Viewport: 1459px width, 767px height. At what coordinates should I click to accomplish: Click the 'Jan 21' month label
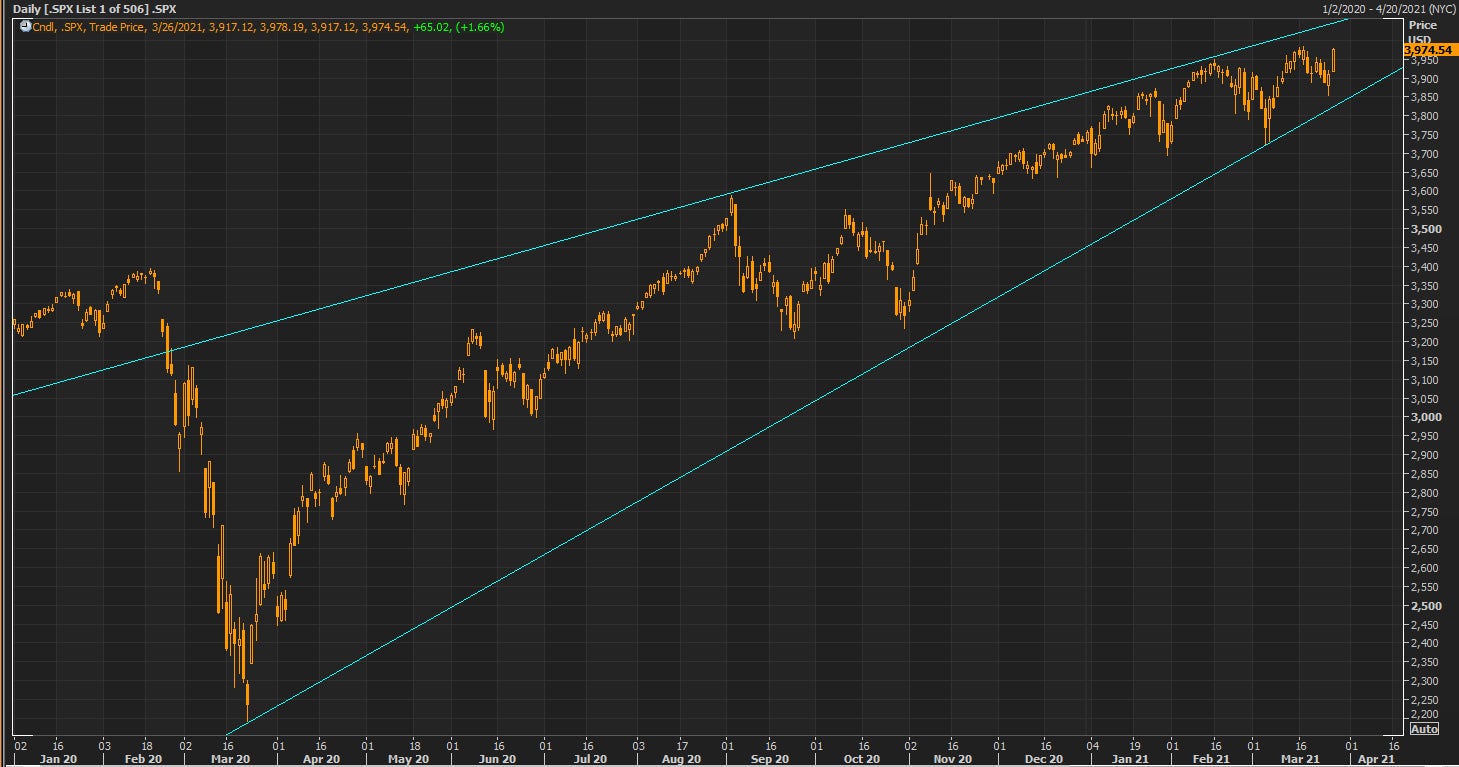click(x=1131, y=759)
